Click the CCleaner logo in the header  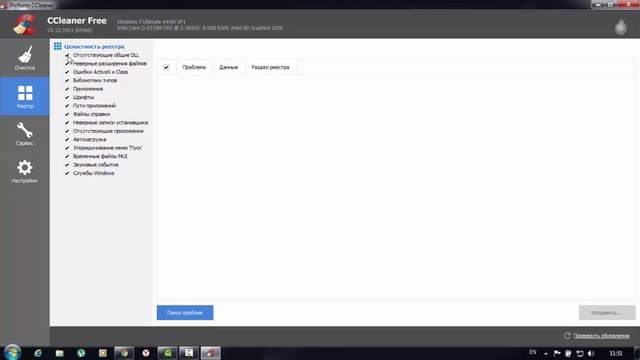click(24, 24)
